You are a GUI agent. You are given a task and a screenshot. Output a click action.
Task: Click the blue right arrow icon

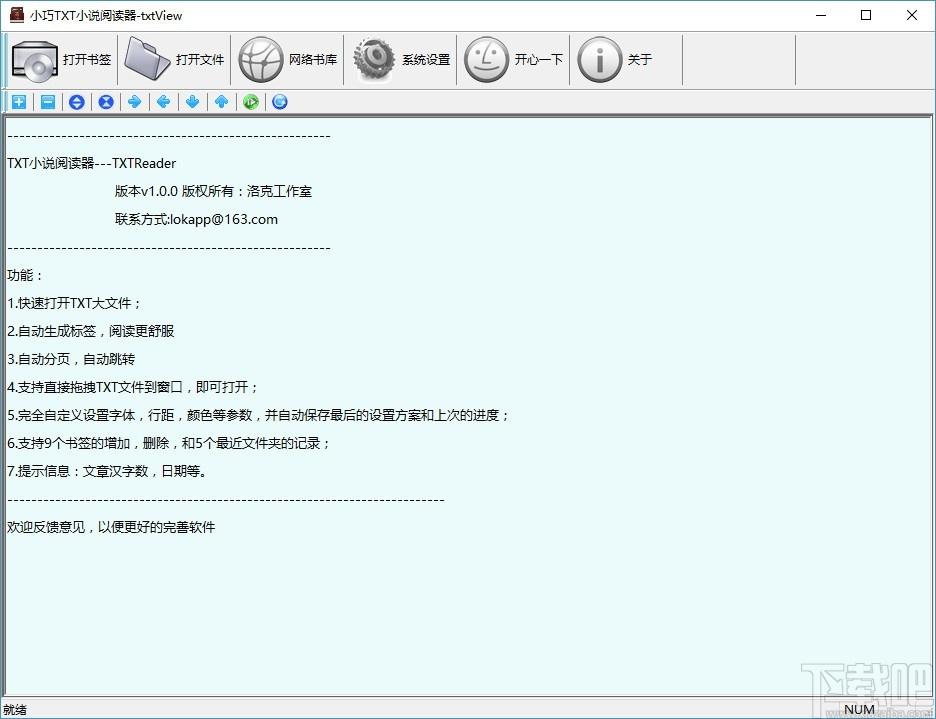click(x=134, y=102)
